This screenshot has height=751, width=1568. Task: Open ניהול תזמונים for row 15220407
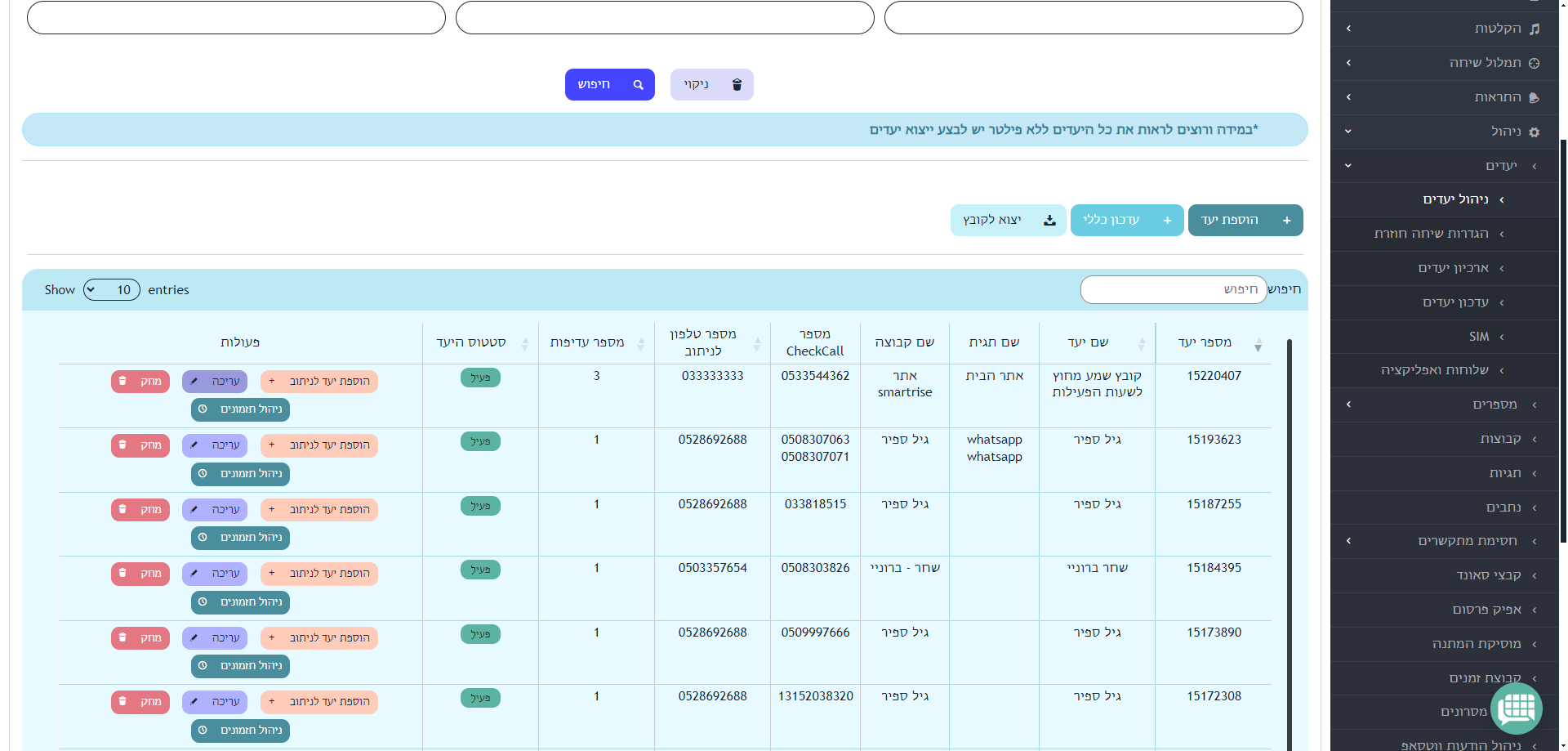click(x=240, y=409)
